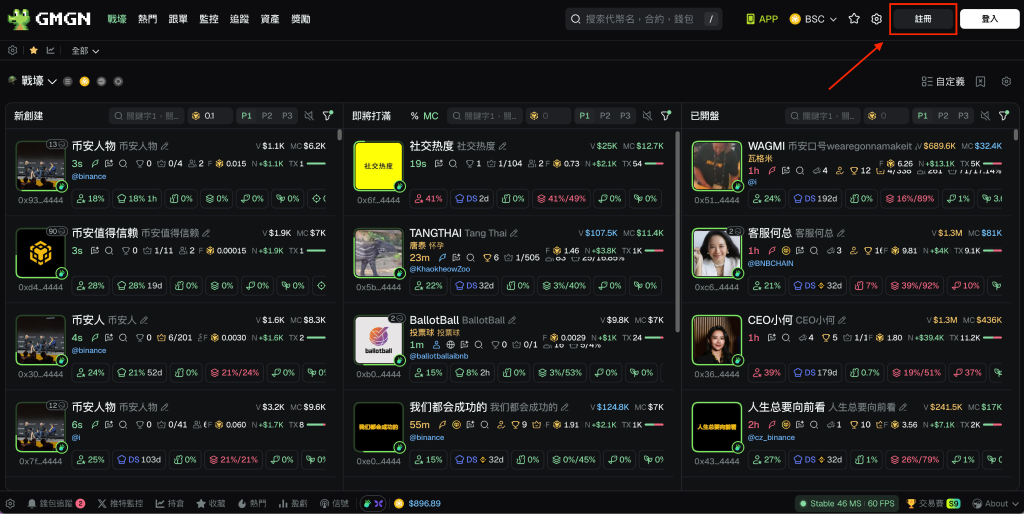Open the favorites star icon in header
Viewport: 1024px width, 514px height.
click(x=854, y=19)
